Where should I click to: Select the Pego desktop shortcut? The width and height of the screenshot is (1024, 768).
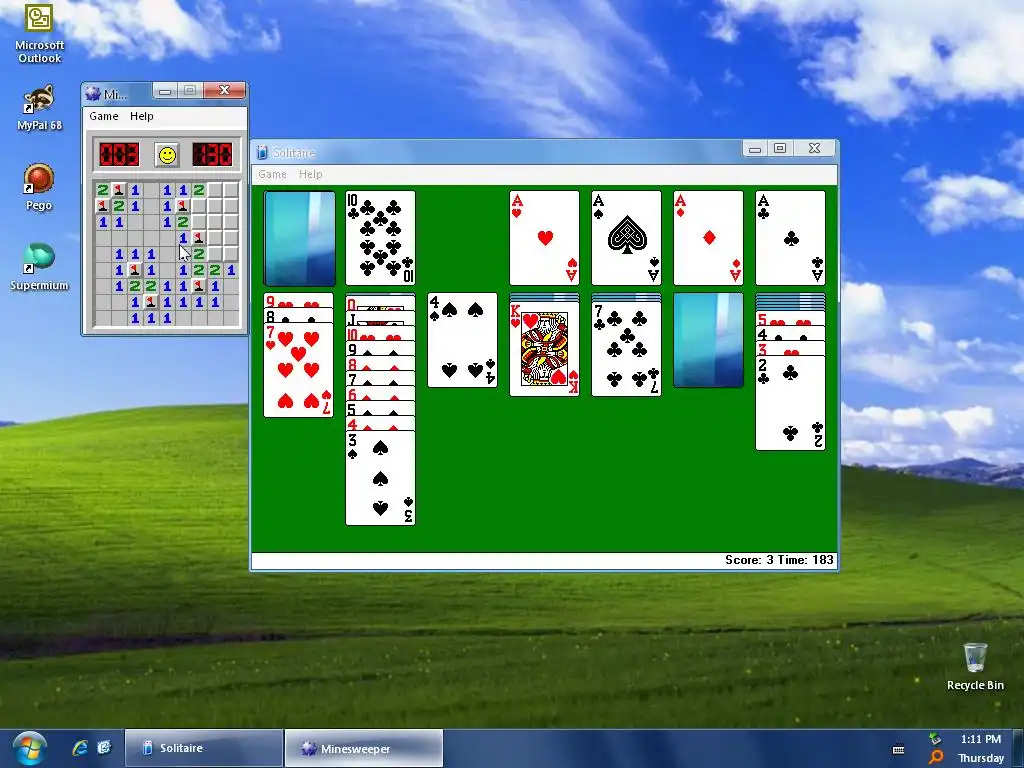tap(39, 187)
